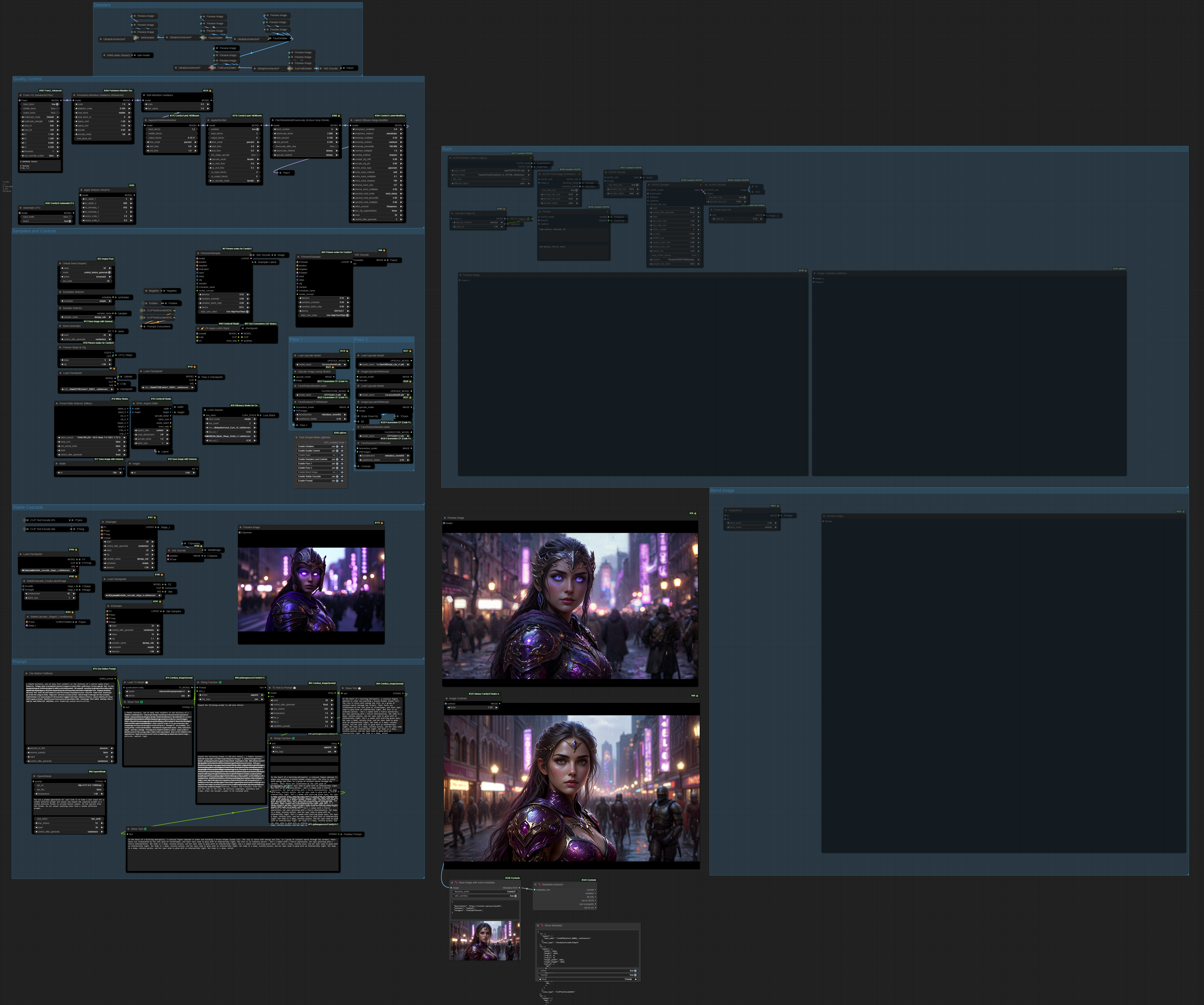Viewport: 1204px width, 1005px height.
Task: Click the Detailers group title
Action: (103, 5)
